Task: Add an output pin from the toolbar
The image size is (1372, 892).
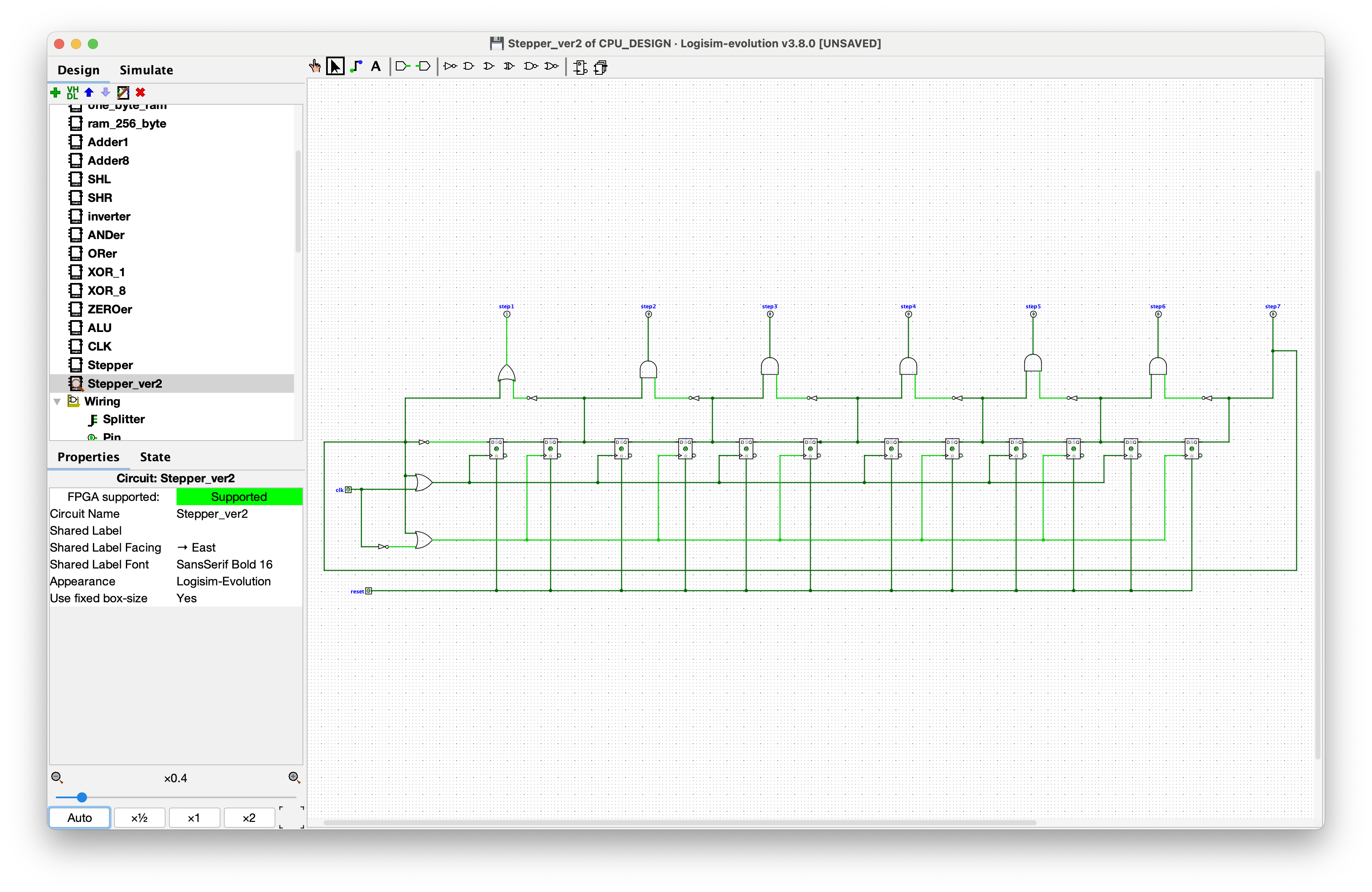Action: pos(424,66)
